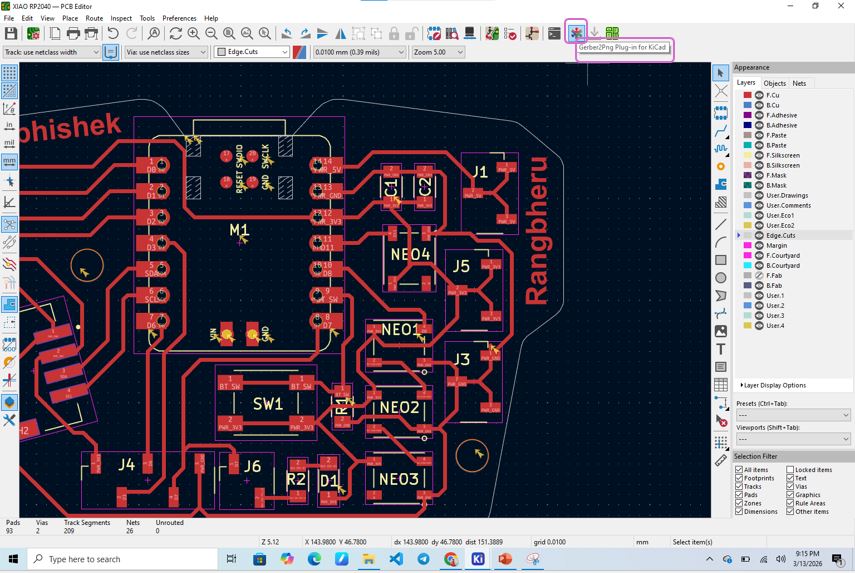The width and height of the screenshot is (855, 573).
Task: Toggle Tracks selection filter checkbox
Action: click(739, 486)
